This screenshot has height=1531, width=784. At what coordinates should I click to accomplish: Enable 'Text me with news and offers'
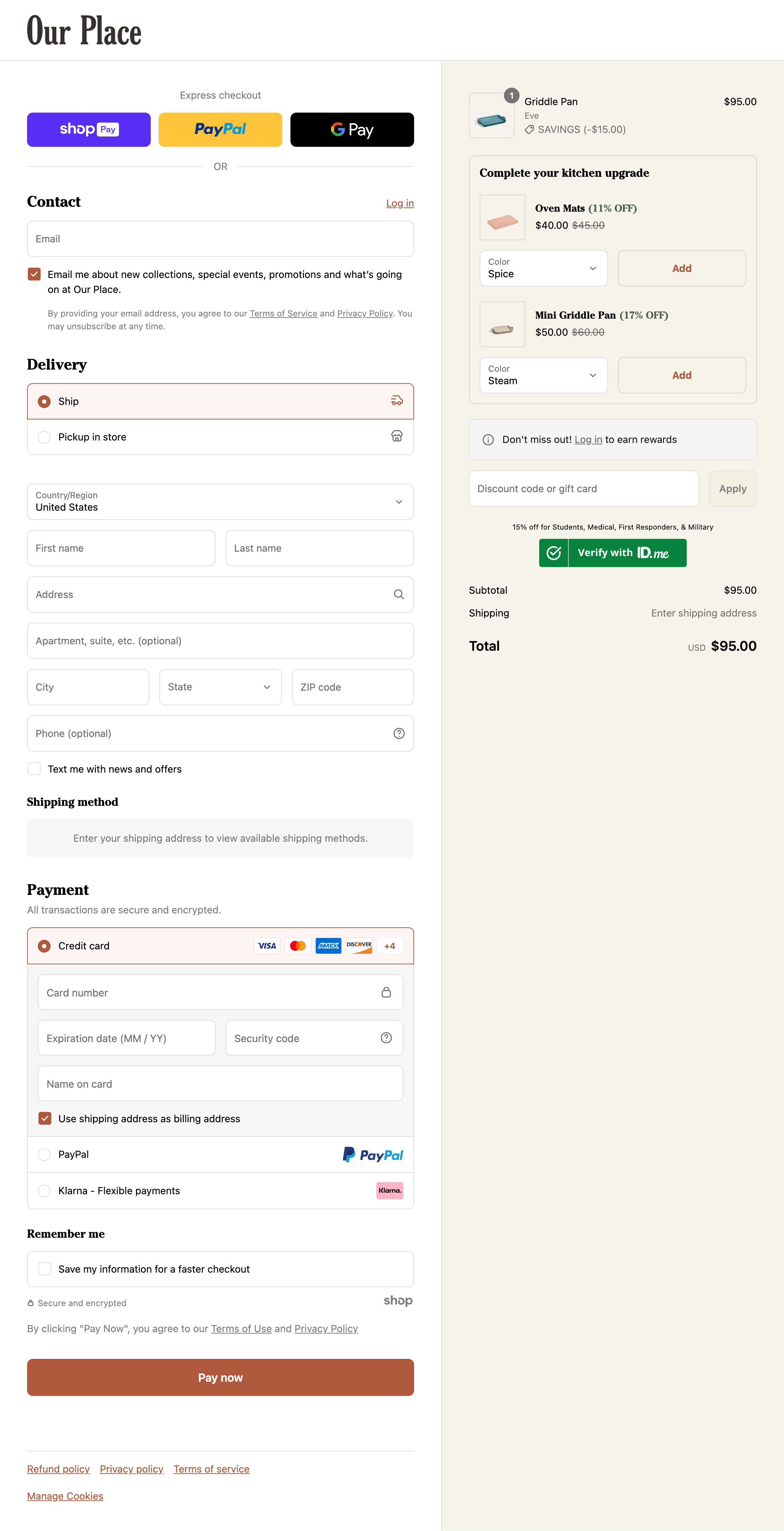pyautogui.click(x=34, y=768)
